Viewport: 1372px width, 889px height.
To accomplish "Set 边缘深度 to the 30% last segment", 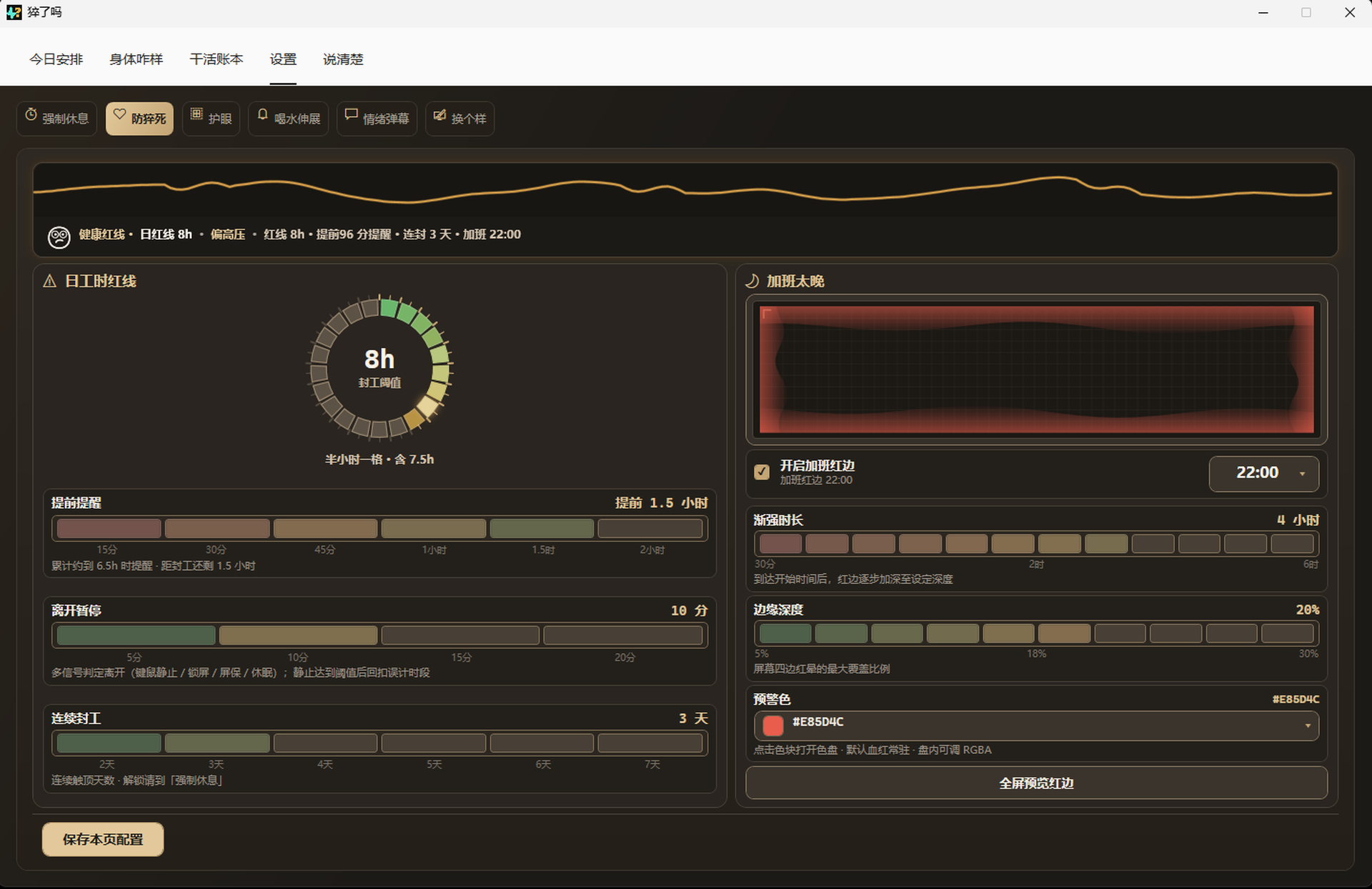I will (1288, 633).
